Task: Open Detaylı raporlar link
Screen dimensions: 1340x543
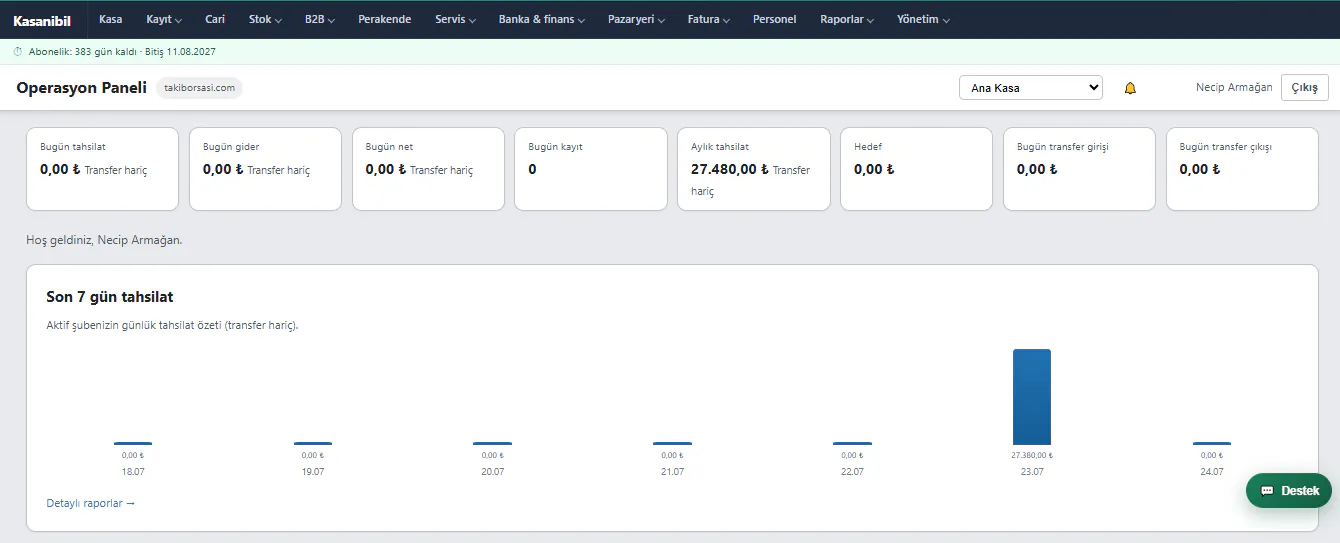Action: tap(91, 503)
